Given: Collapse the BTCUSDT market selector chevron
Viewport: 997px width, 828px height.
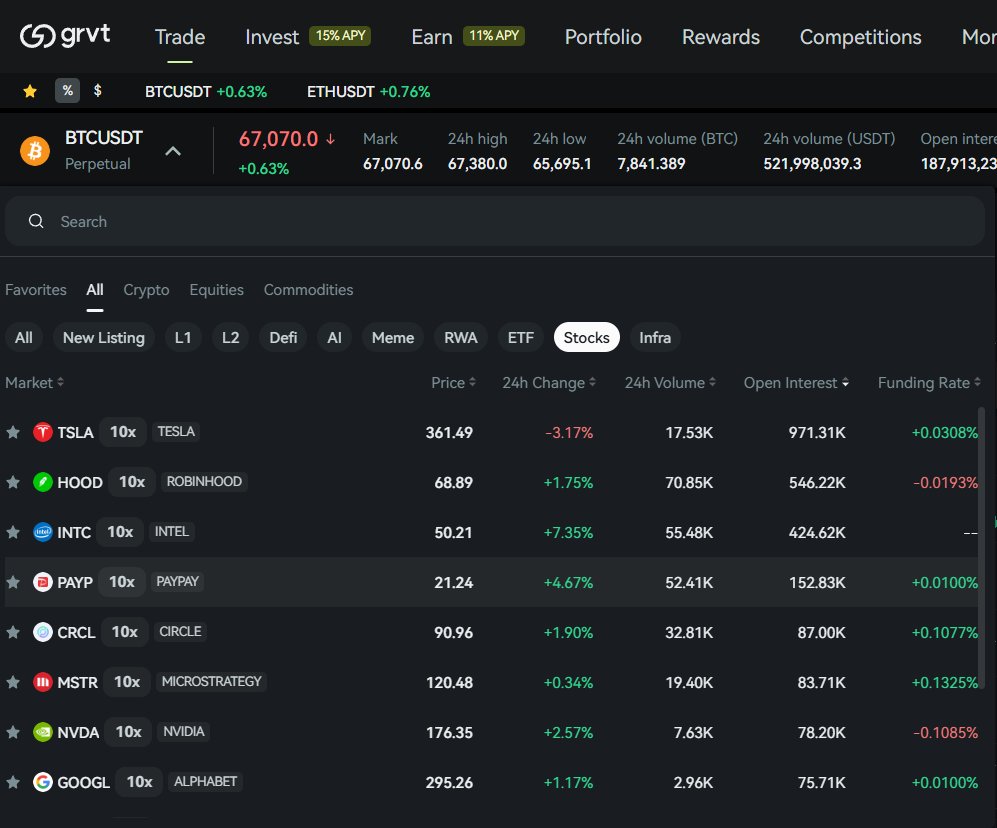Looking at the screenshot, I should coord(173,151).
